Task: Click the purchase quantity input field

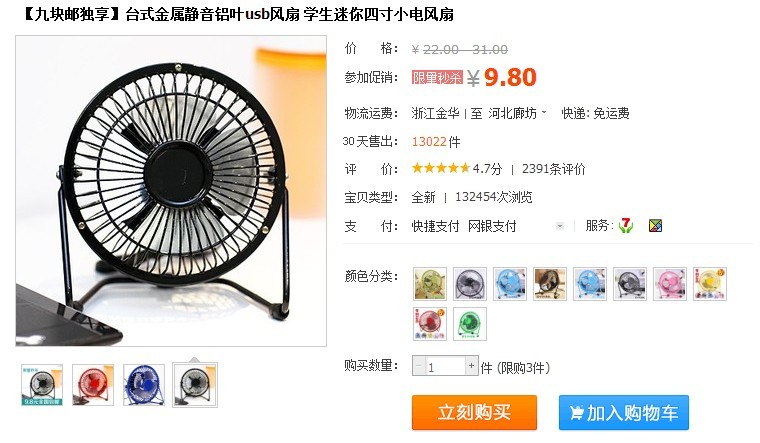Action: click(445, 366)
